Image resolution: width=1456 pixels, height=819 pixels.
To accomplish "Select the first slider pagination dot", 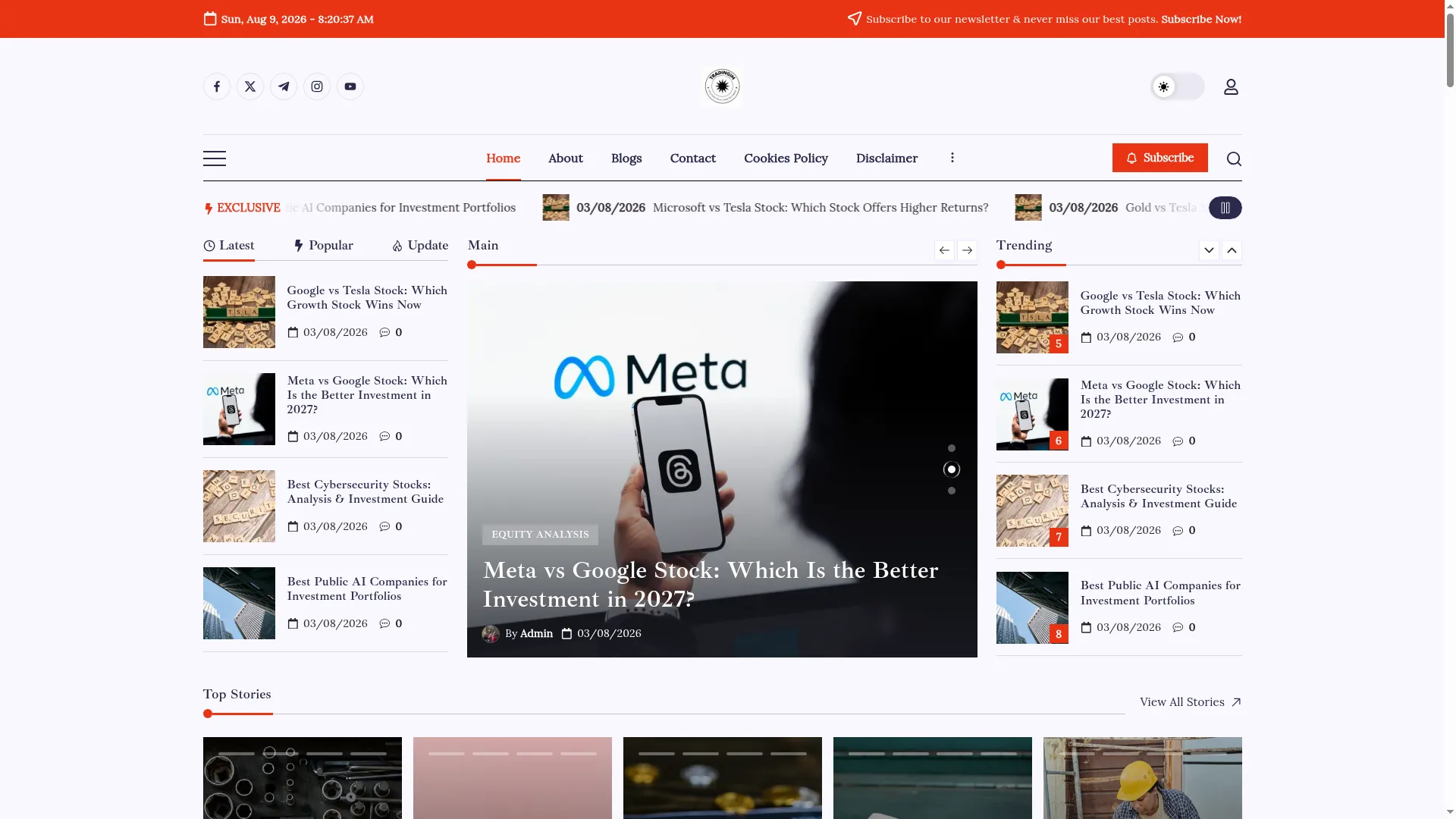I will (x=952, y=448).
